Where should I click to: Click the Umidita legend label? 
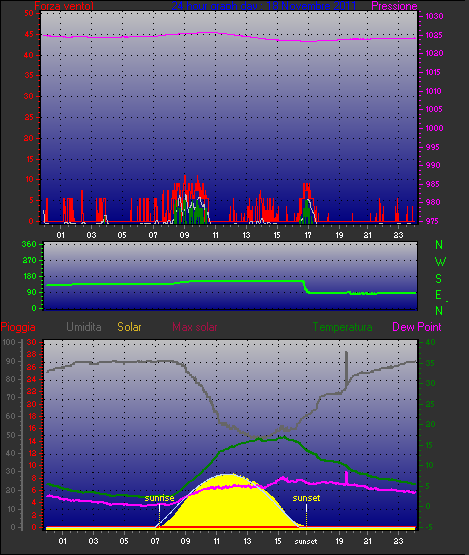[x=84, y=327]
